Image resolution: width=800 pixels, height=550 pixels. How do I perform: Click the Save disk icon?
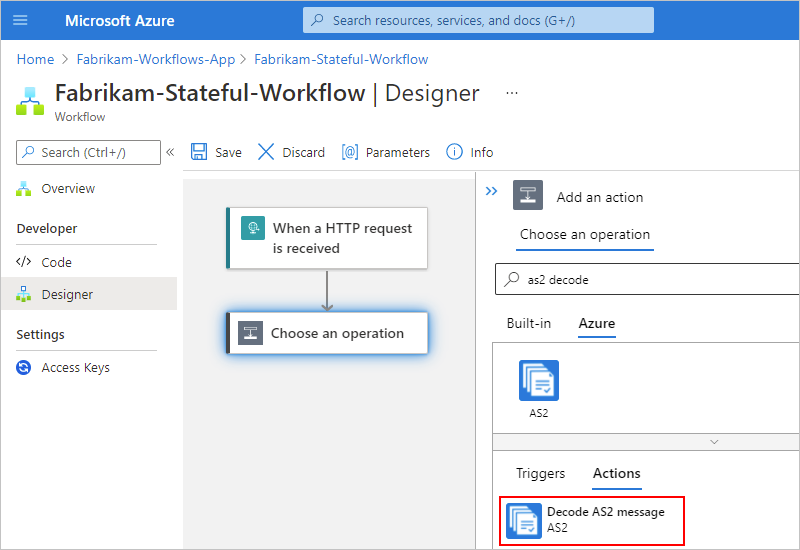pos(199,152)
